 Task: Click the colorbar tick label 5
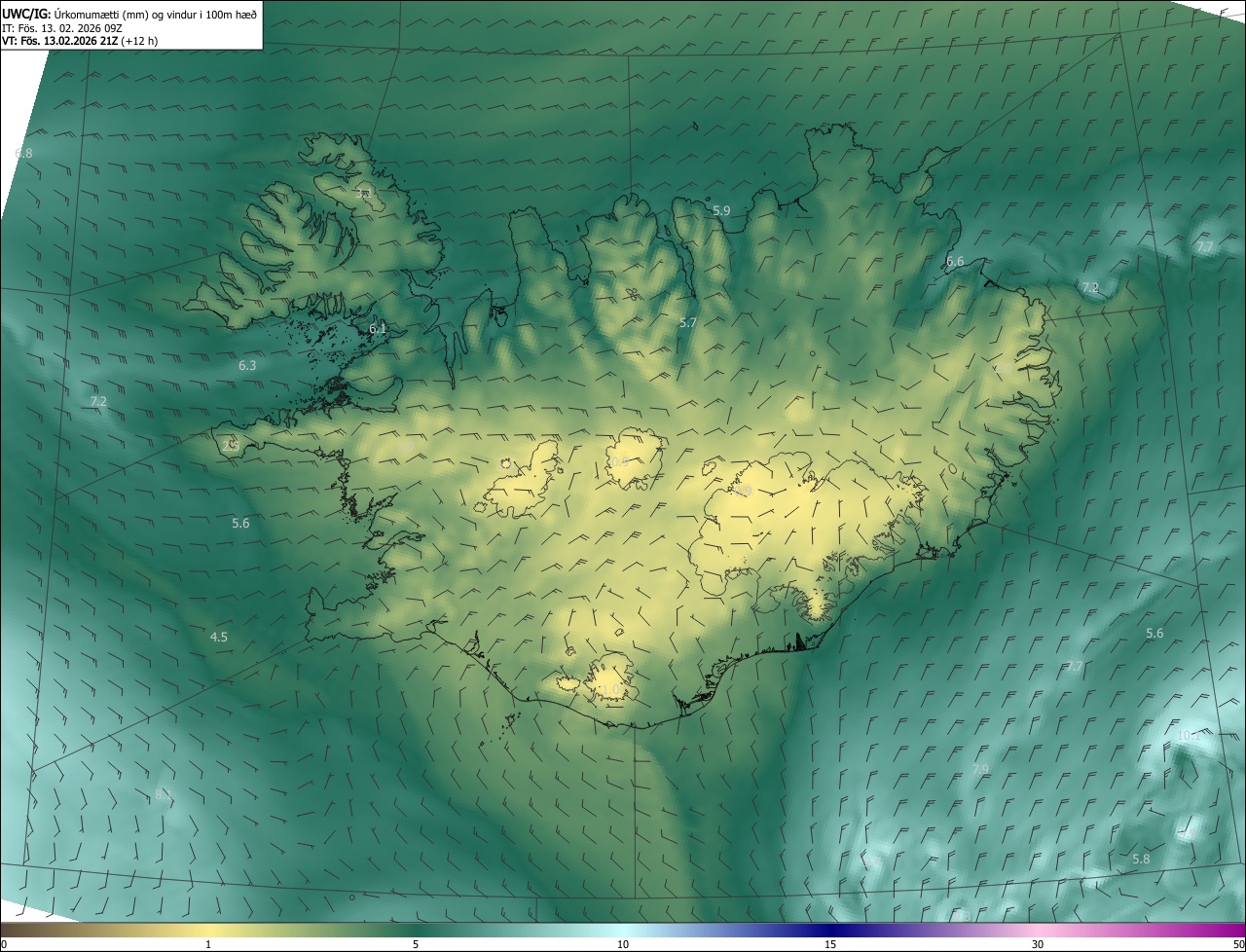coord(416,944)
